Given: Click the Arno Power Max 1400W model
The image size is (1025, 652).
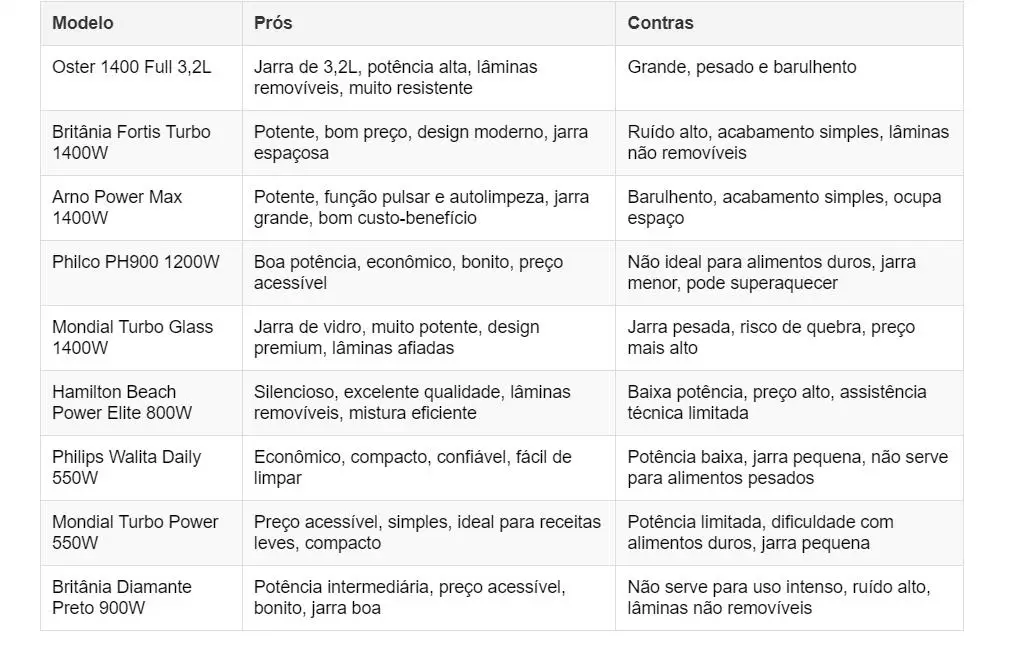Looking at the screenshot, I should [117, 207].
